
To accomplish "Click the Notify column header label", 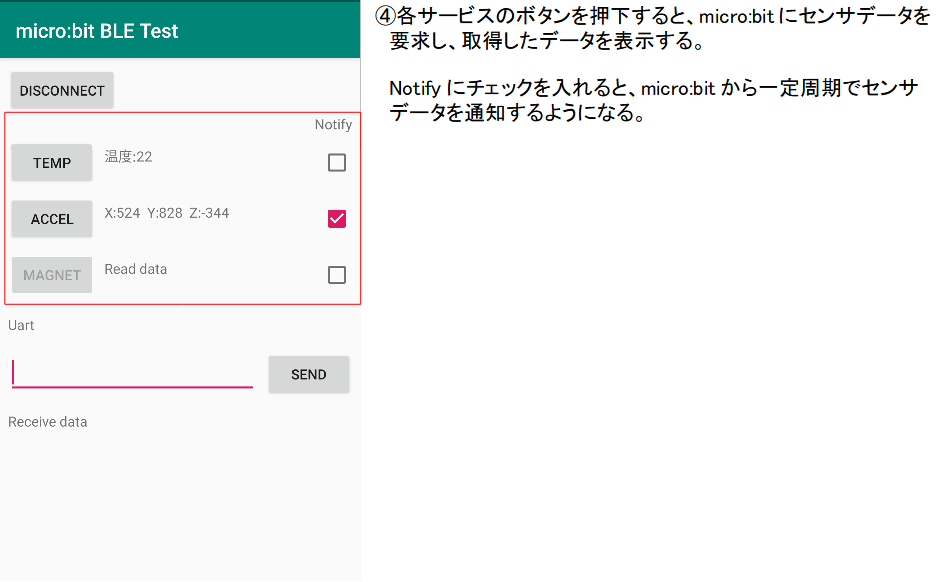I will [x=333, y=125].
